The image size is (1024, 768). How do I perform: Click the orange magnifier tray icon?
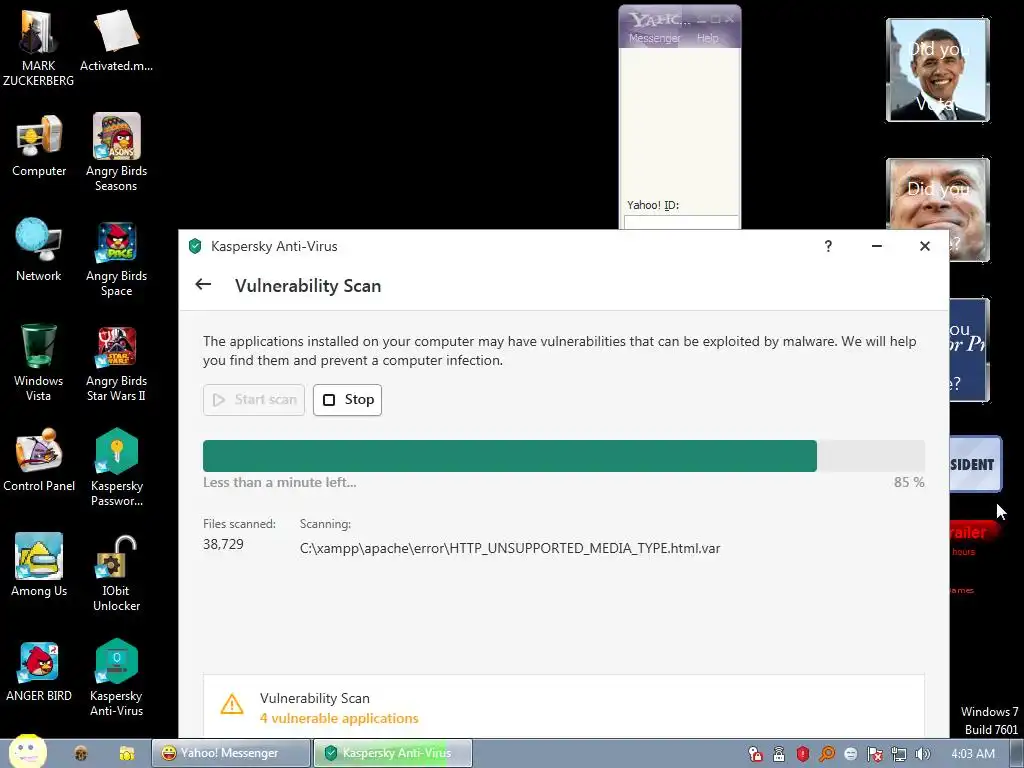[827, 754]
